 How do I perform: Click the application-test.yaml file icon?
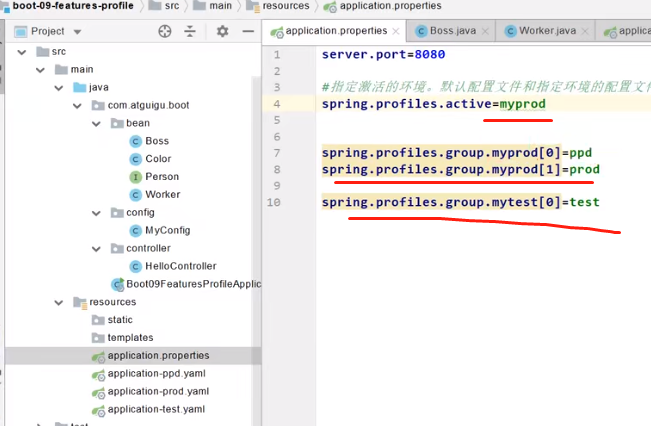pos(98,411)
